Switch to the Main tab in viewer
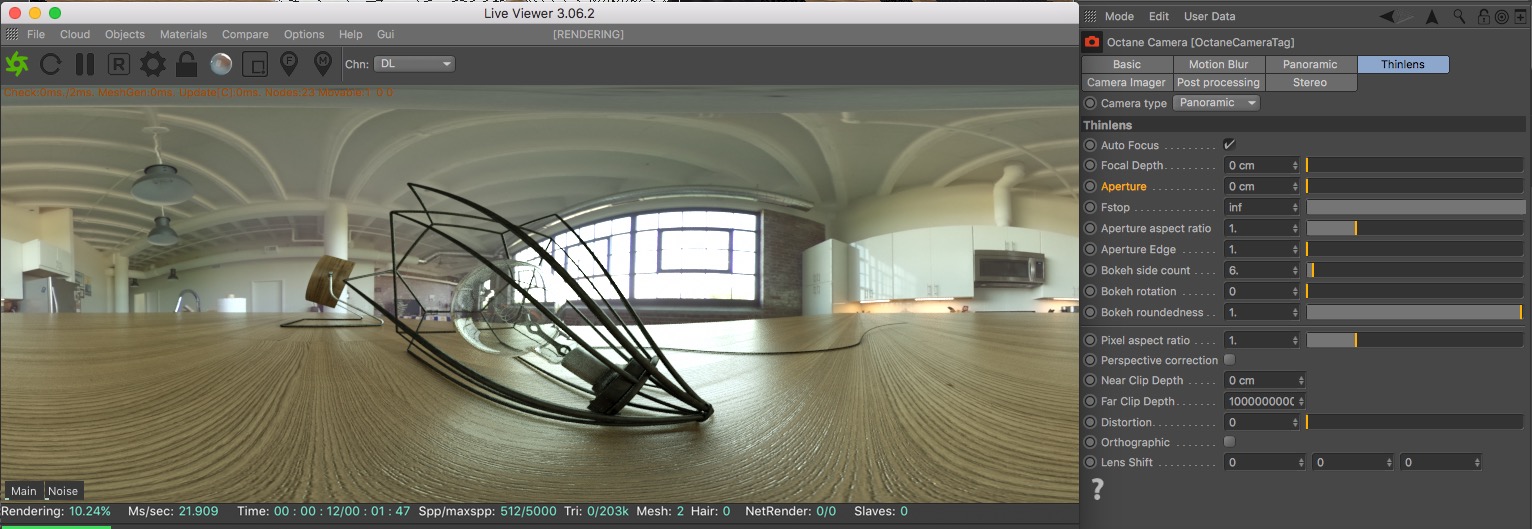 pyautogui.click(x=24, y=491)
